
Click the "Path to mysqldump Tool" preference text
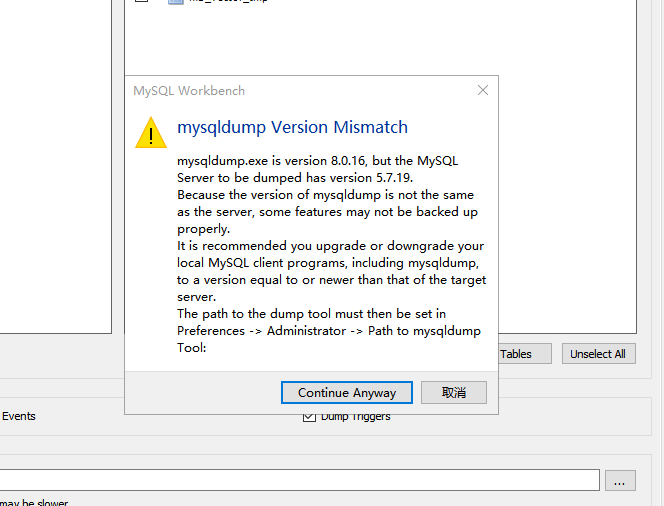click(329, 339)
